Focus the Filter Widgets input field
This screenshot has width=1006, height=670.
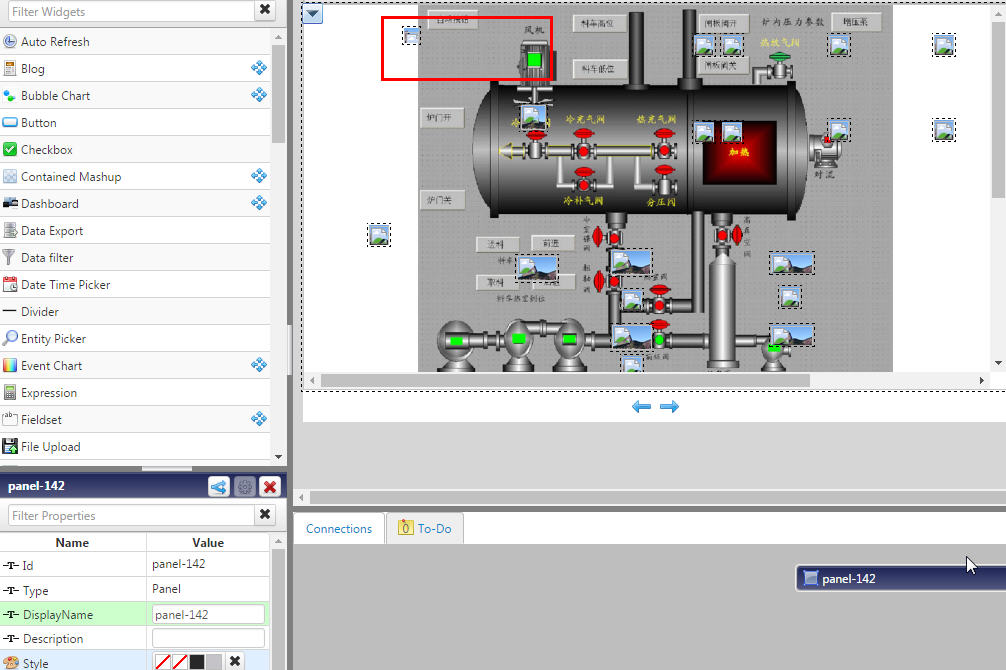click(131, 11)
